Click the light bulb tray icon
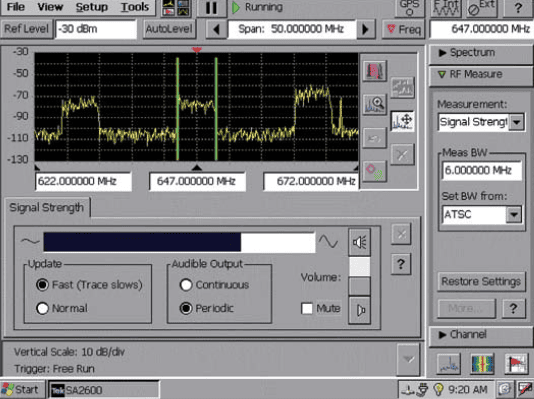Screen dimensions: 534x399 tap(438, 389)
